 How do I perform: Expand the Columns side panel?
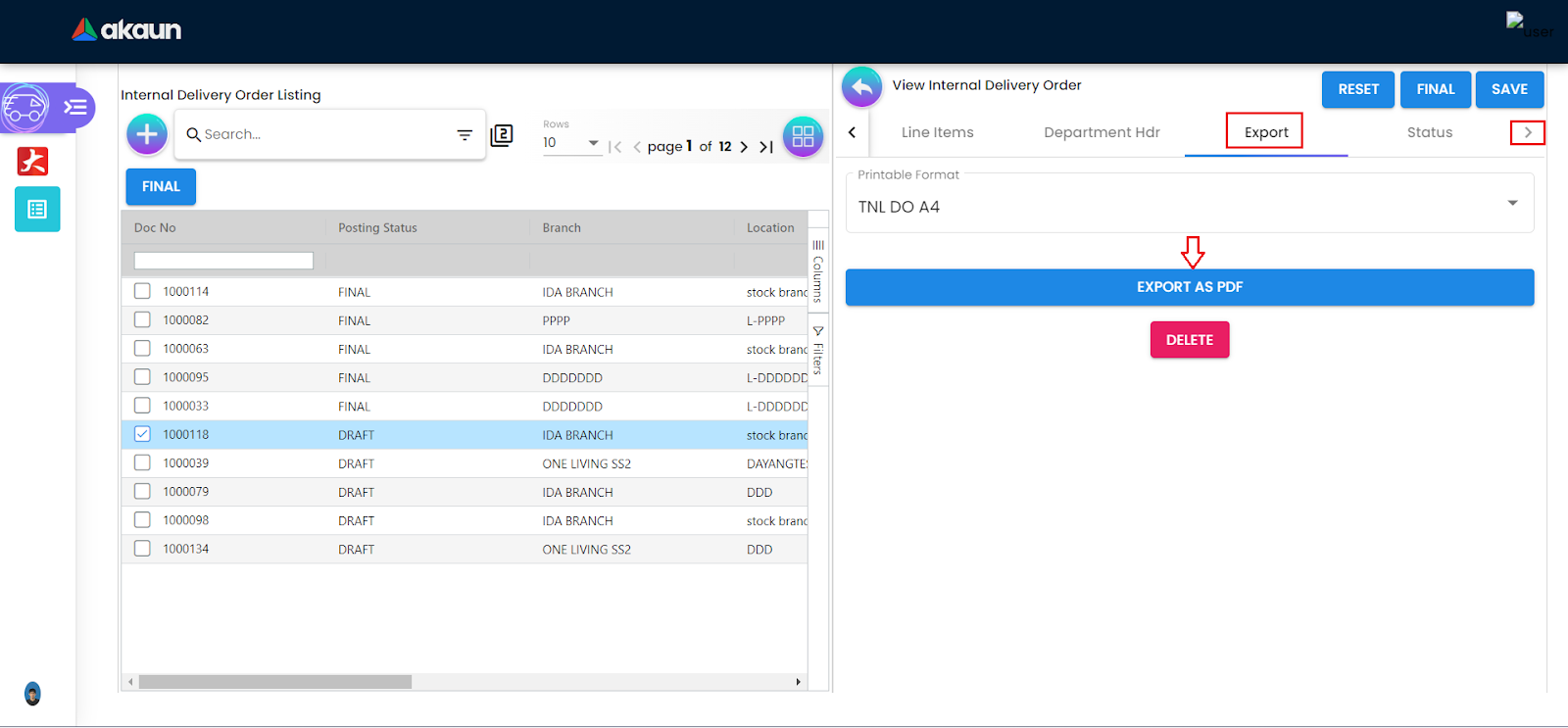tap(818, 271)
